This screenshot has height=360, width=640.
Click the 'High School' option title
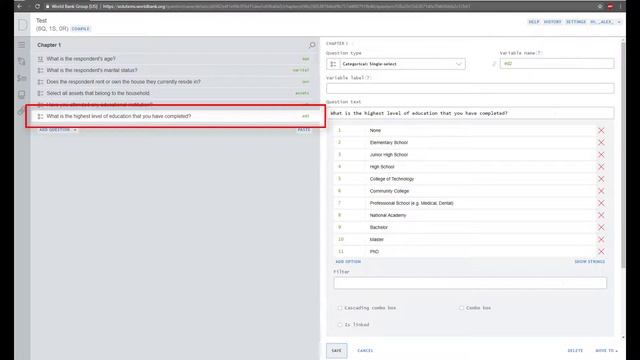382,167
